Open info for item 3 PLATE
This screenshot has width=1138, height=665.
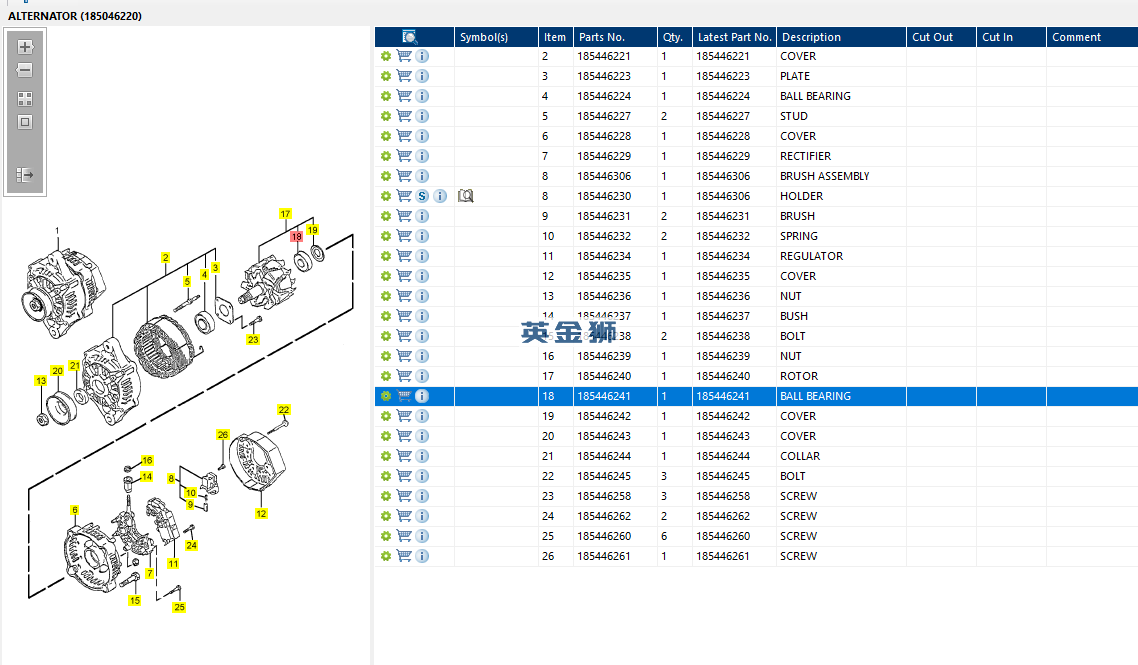[x=422, y=76]
